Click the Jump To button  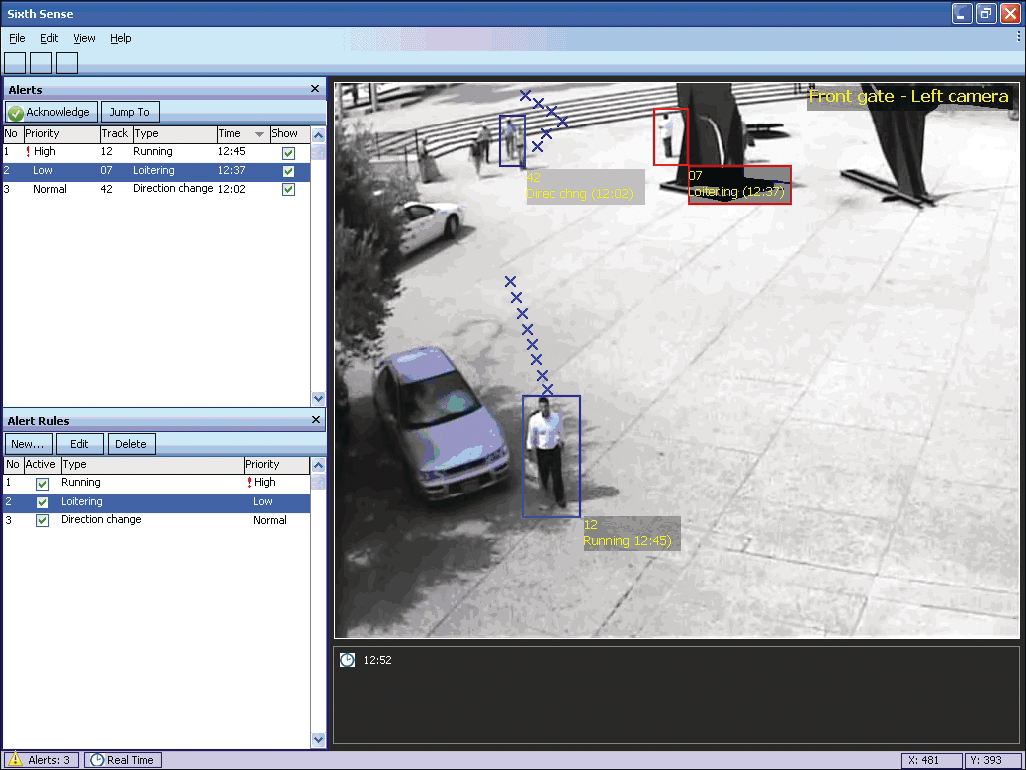[x=130, y=112]
